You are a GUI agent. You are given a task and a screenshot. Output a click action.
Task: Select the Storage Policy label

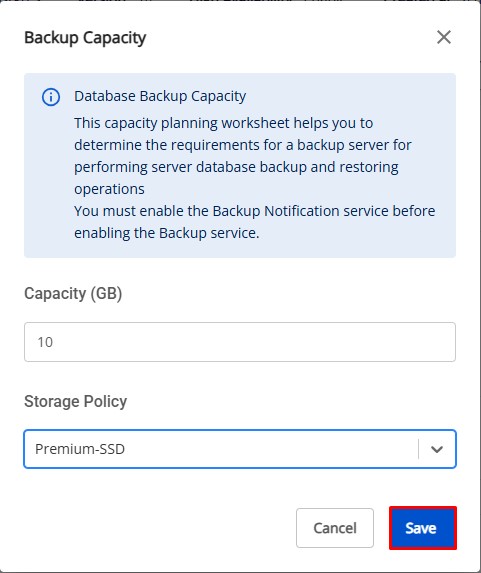pyautogui.click(x=76, y=401)
